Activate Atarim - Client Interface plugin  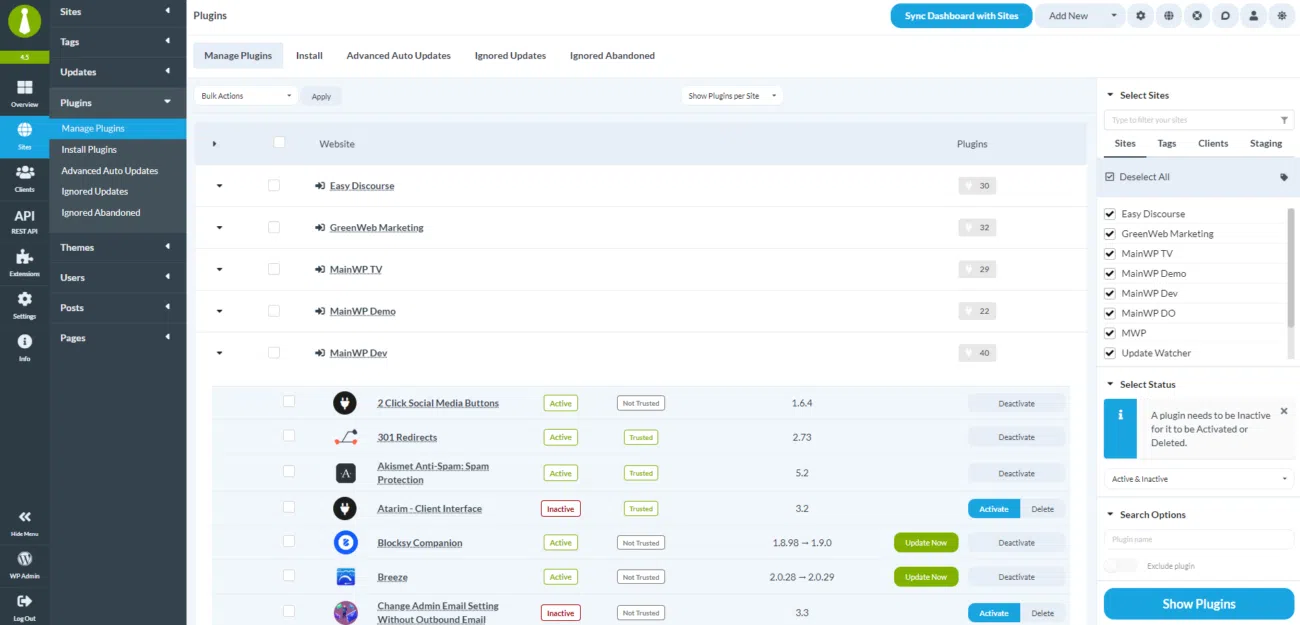994,509
